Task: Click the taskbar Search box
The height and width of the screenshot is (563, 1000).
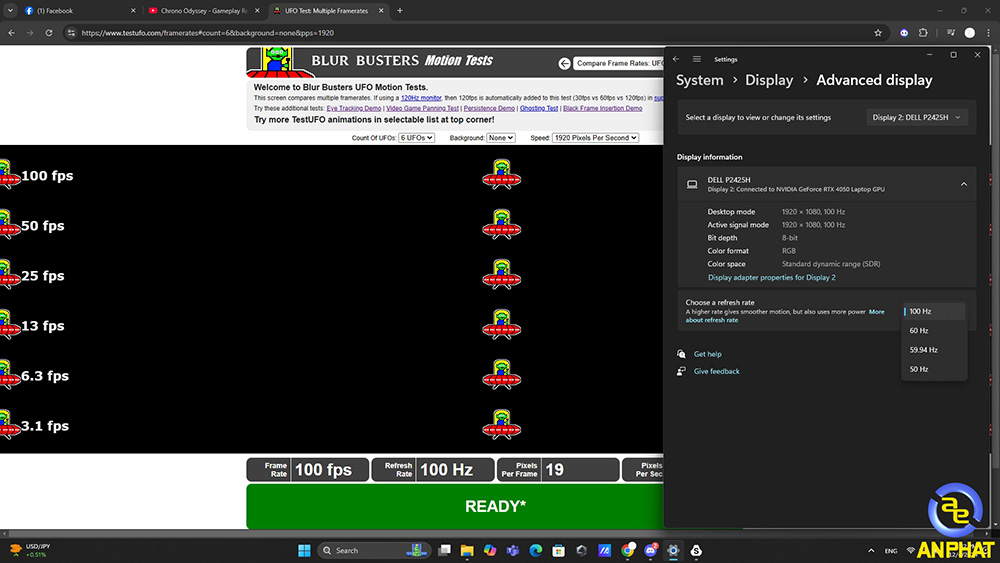Action: (374, 550)
